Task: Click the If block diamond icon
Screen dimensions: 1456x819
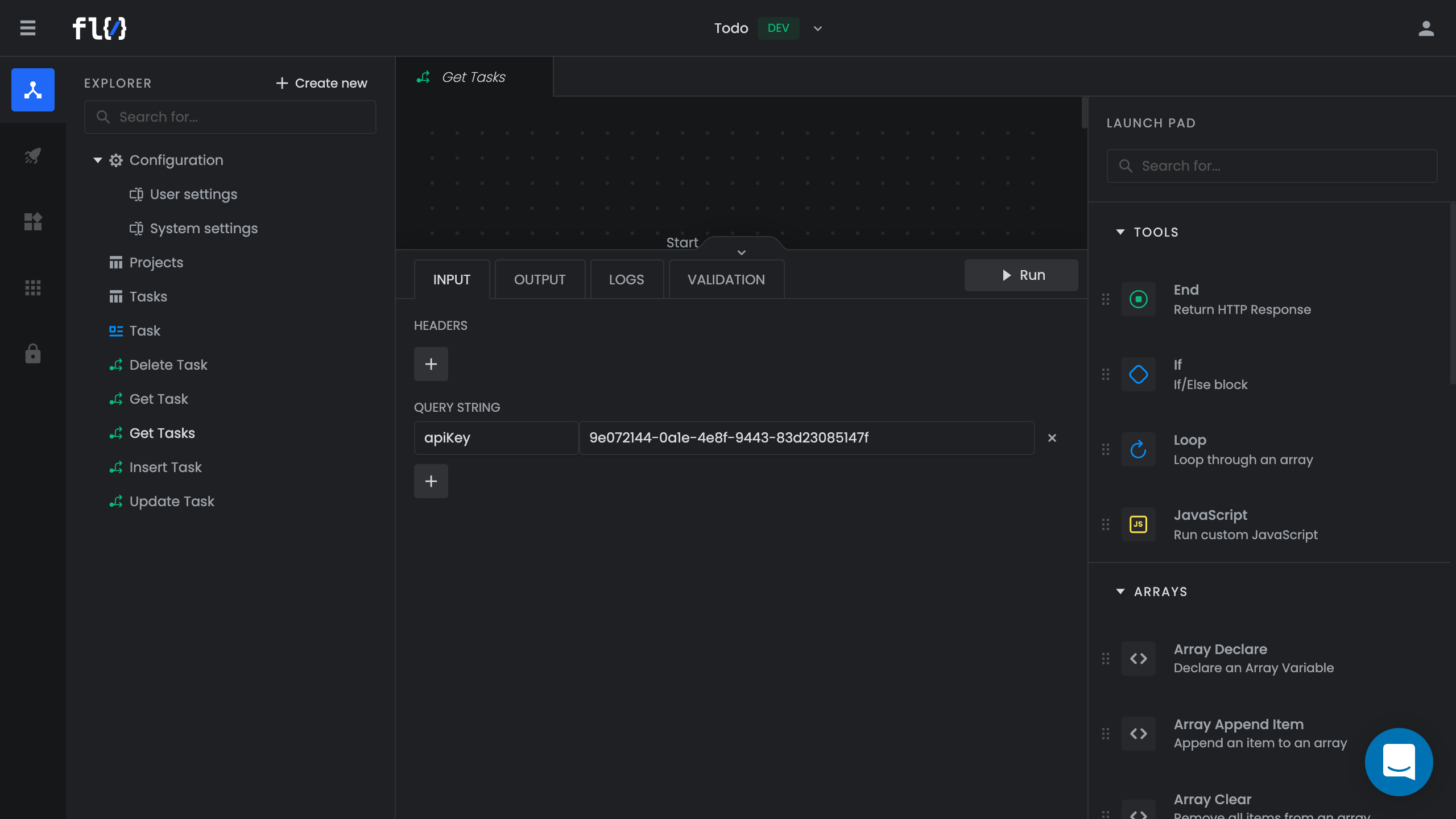Action: point(1139,374)
